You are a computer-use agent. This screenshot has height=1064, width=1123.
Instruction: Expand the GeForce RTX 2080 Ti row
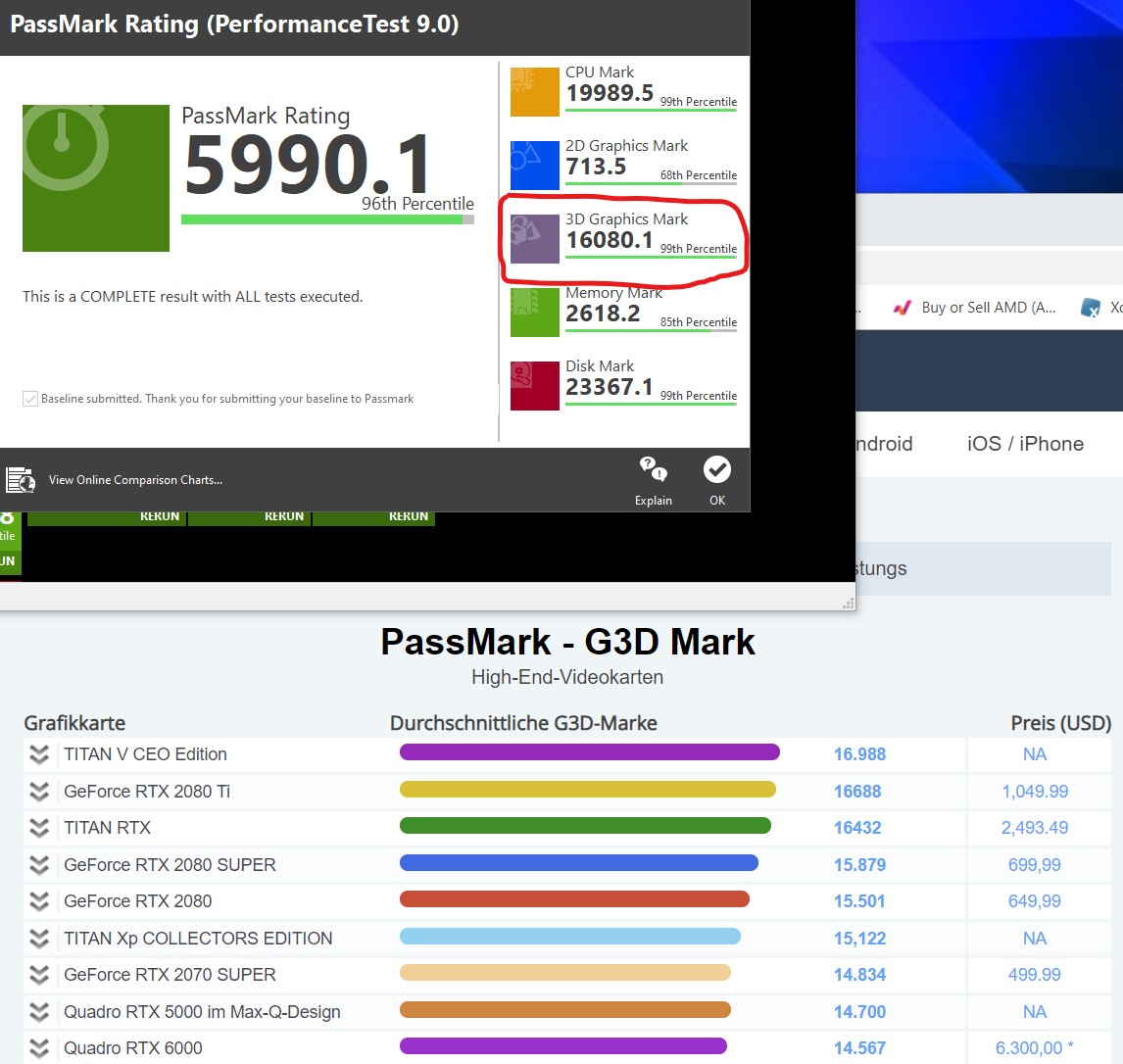[x=39, y=792]
